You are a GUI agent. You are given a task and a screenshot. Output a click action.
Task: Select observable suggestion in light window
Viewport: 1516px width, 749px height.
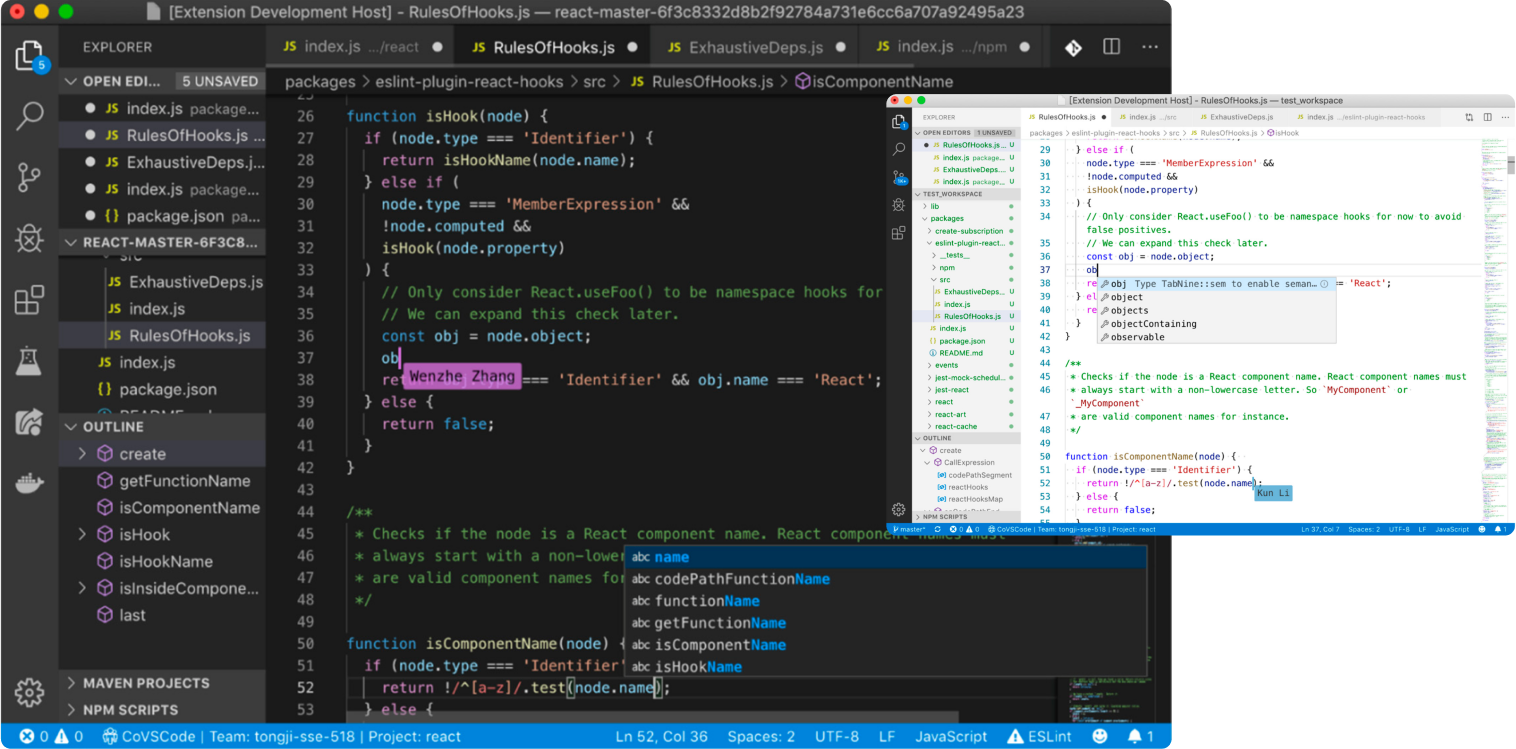(1216, 337)
